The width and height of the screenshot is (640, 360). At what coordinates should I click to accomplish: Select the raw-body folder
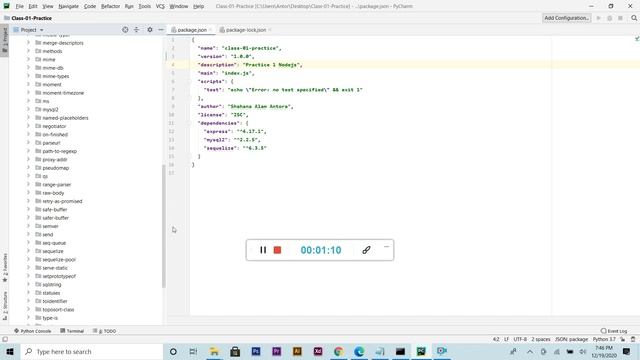53,193
